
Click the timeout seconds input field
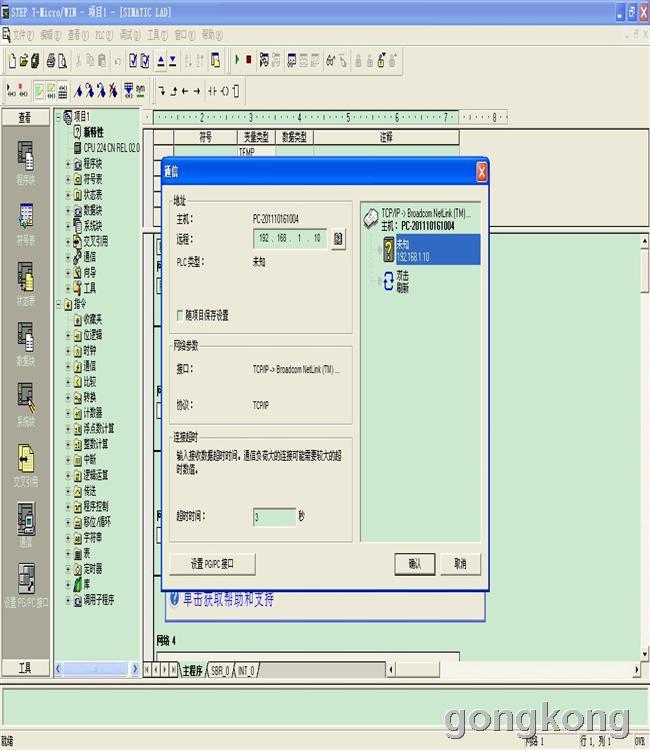pos(275,518)
